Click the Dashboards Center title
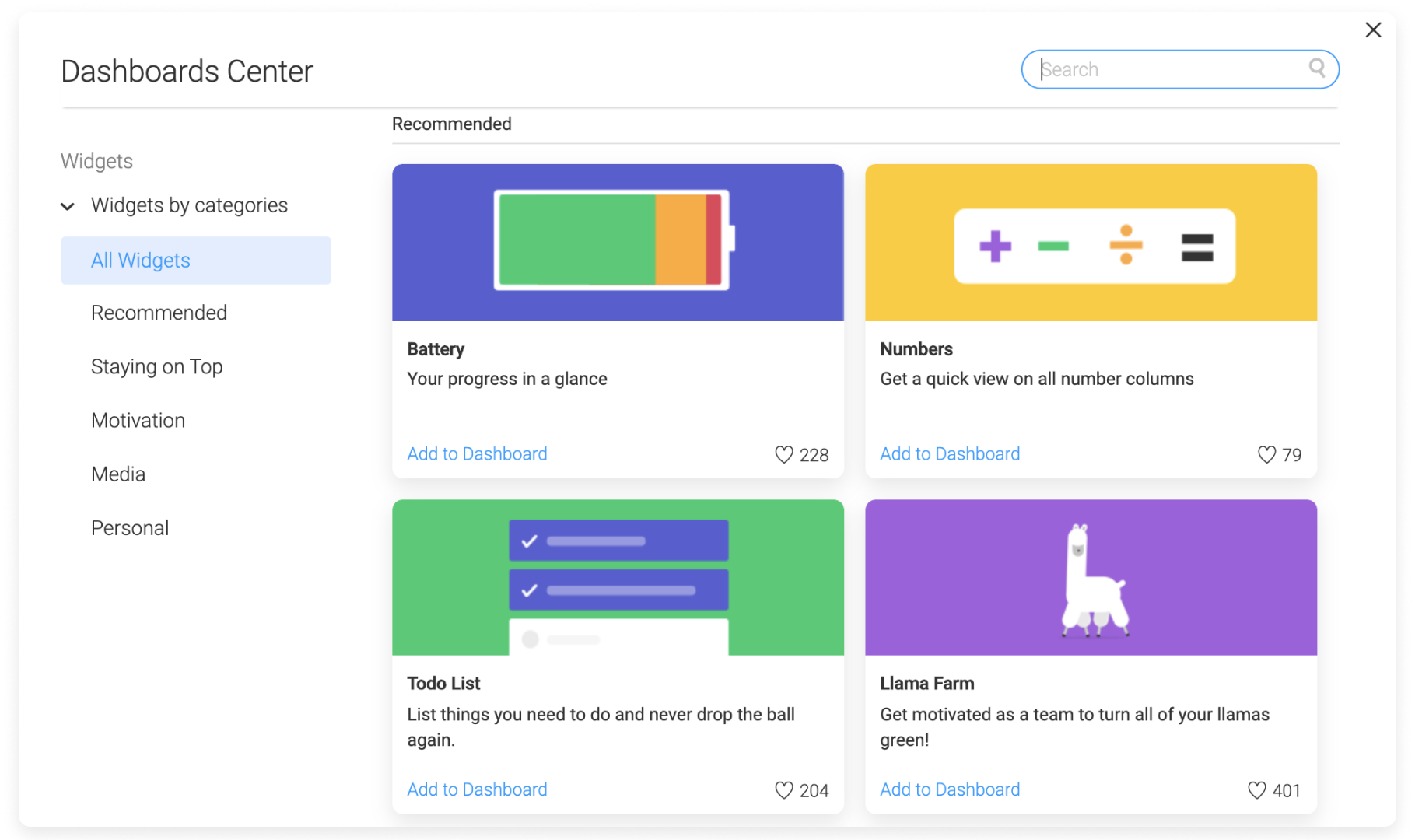 [x=187, y=72]
